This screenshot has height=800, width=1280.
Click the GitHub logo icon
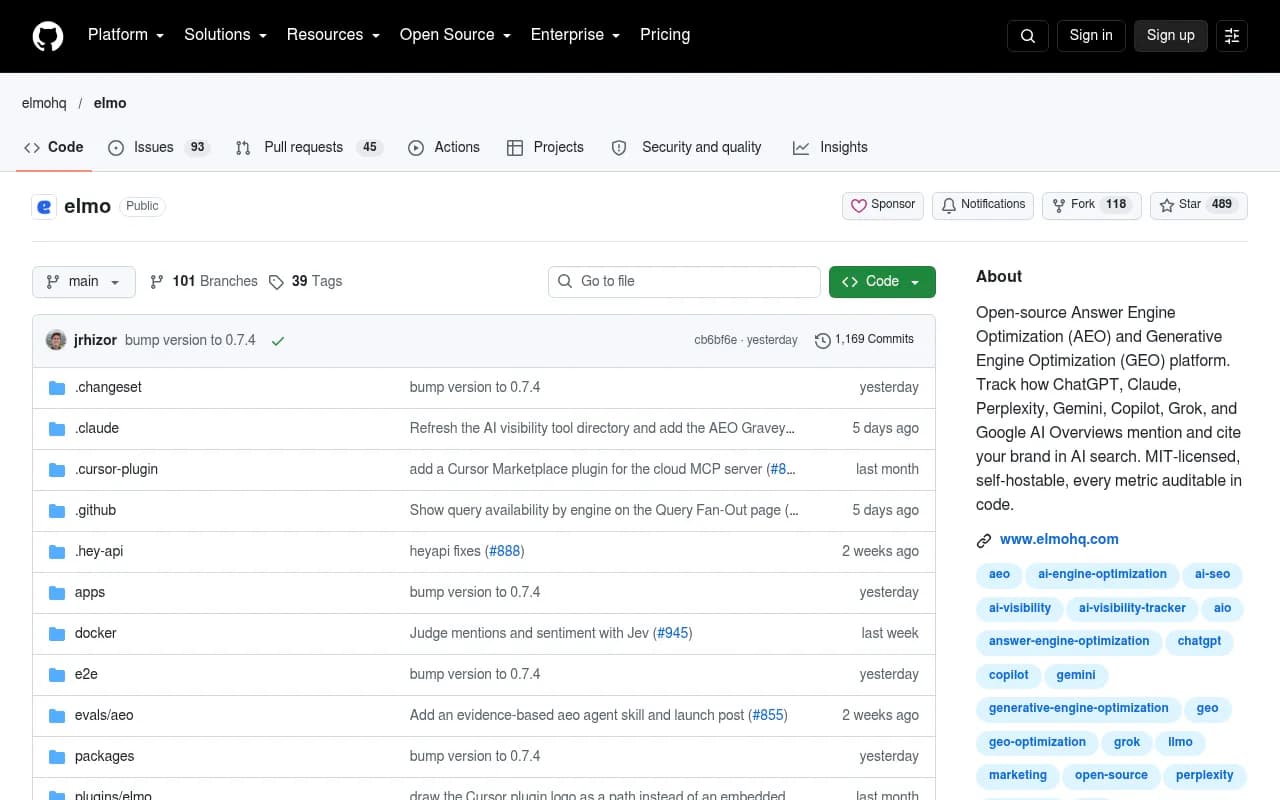point(48,36)
